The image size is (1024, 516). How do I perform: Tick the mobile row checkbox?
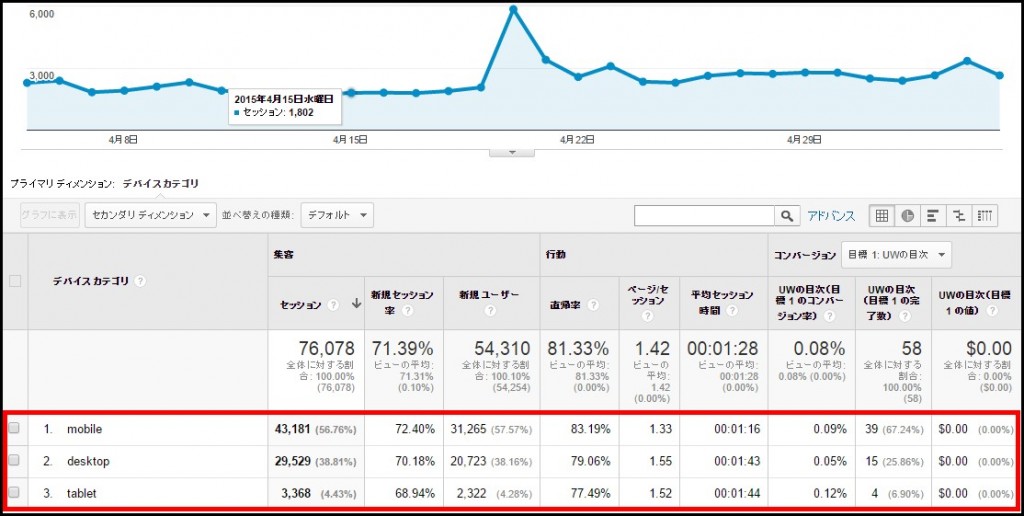click(14, 428)
